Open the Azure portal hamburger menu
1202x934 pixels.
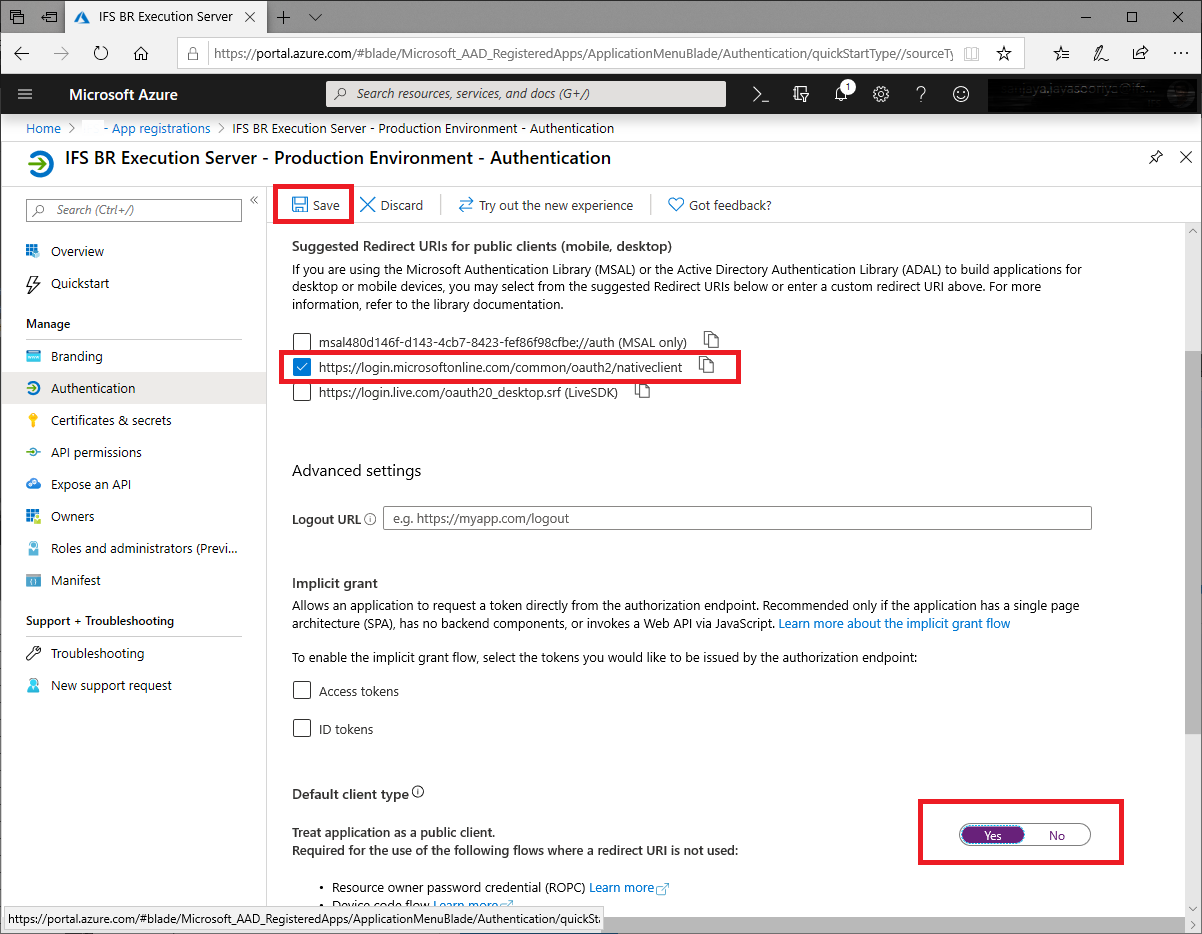[26, 94]
